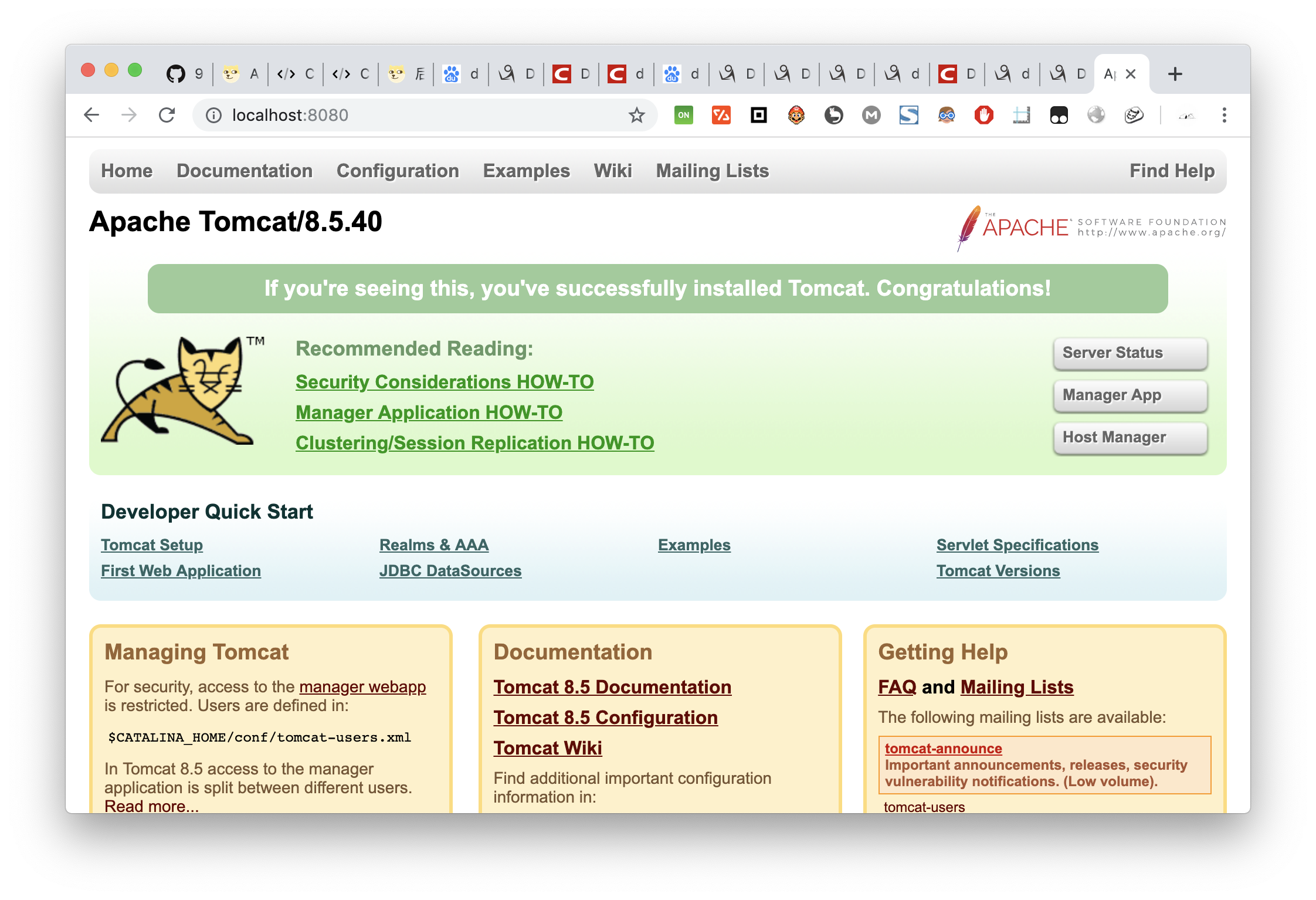Click the Host Manager button
The width and height of the screenshot is (1316, 900).
pos(1130,438)
